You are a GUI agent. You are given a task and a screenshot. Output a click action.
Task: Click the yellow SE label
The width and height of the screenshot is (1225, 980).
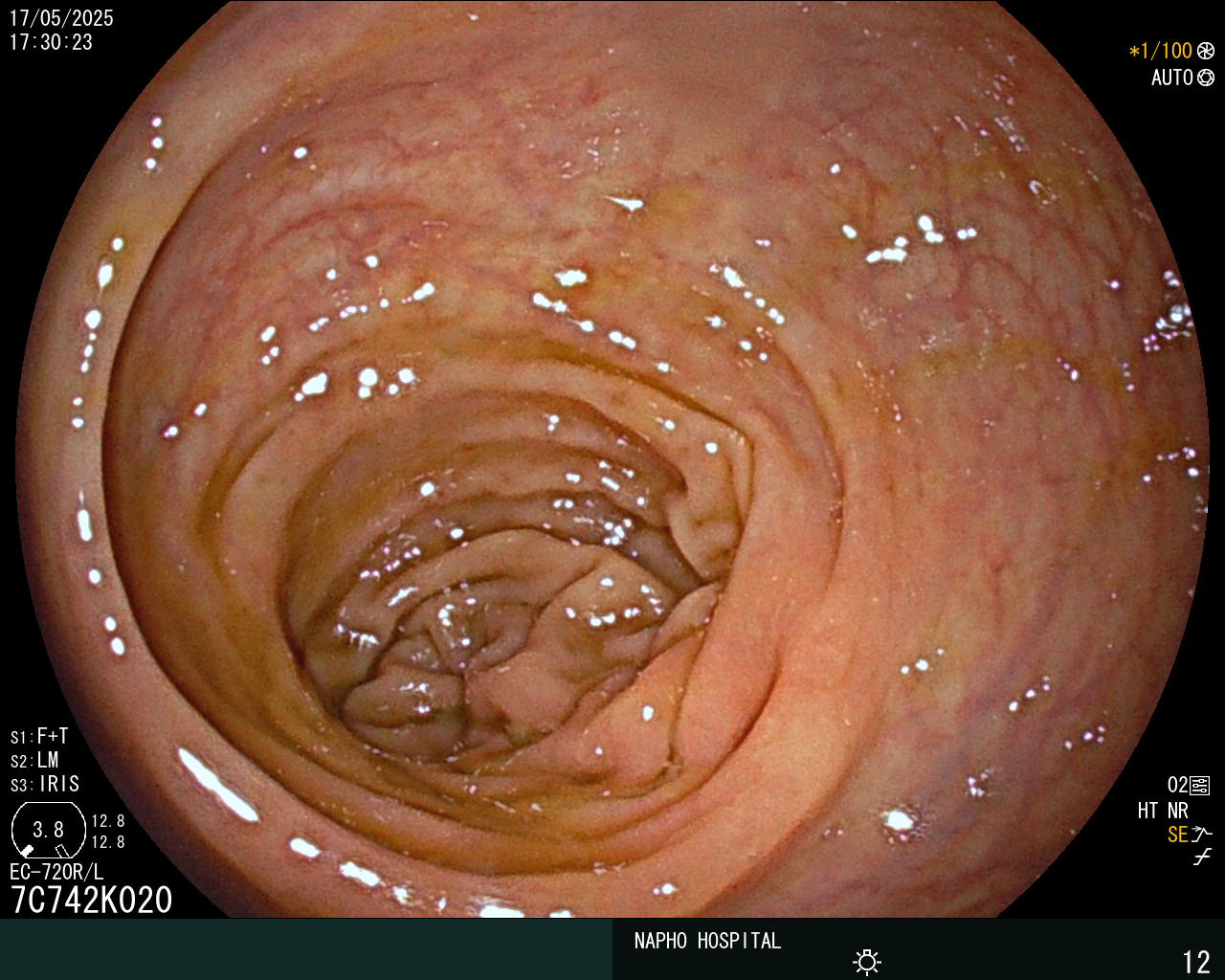pyautogui.click(x=1177, y=835)
